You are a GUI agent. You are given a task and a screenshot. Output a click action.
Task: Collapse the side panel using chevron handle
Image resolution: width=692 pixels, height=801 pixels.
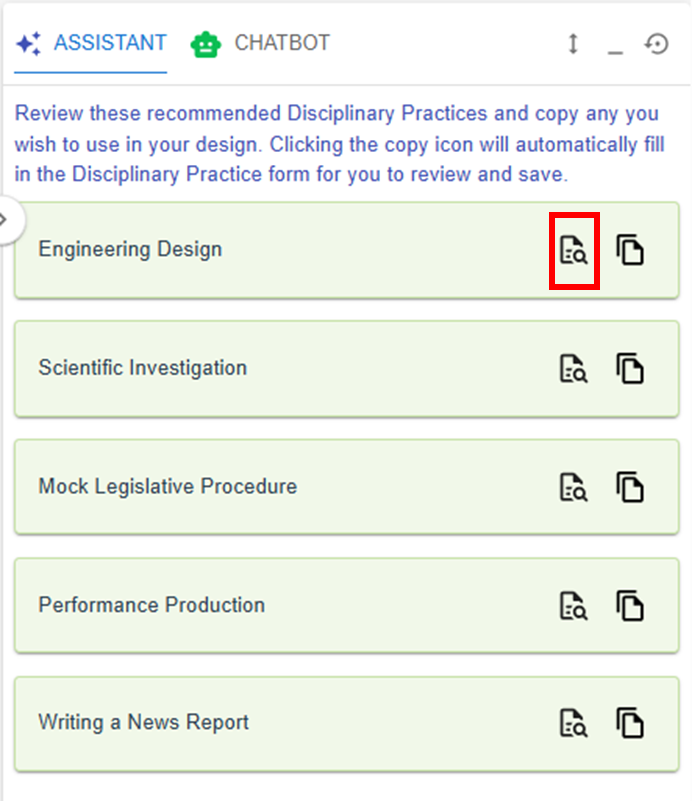[x=6, y=218]
